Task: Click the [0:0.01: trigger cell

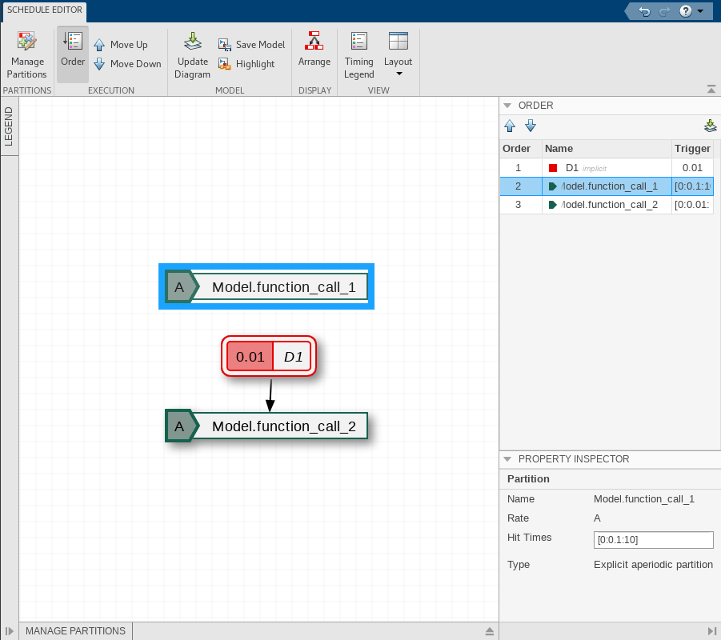Action: tap(692, 205)
